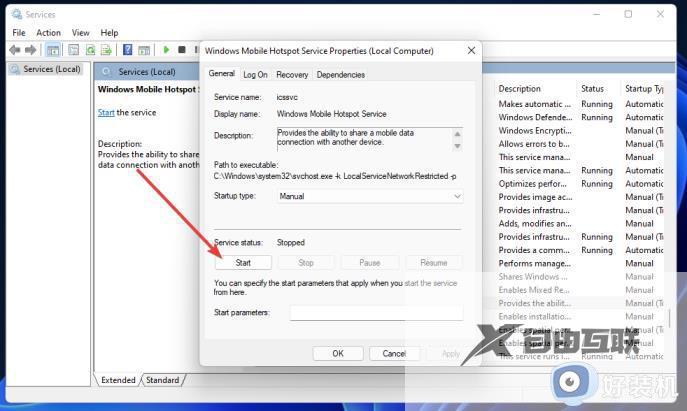Click Windows Mobile Hotspot Service display name
Image resolution: width=687 pixels, height=411 pixels.
(x=331, y=114)
